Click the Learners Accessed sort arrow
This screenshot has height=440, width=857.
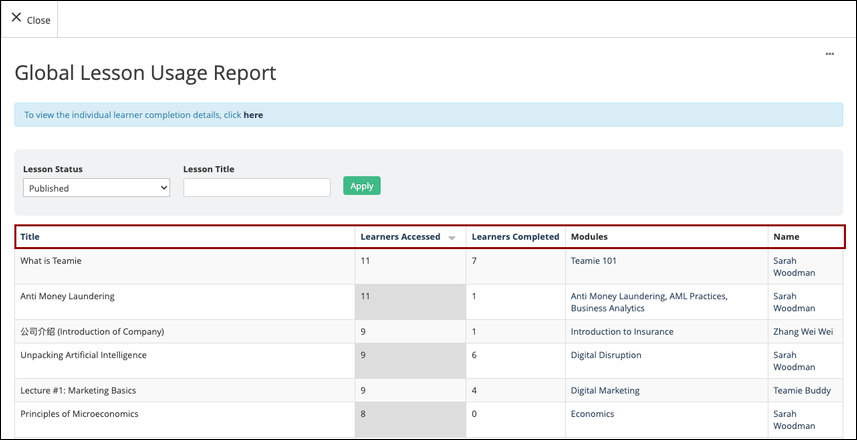tap(451, 238)
